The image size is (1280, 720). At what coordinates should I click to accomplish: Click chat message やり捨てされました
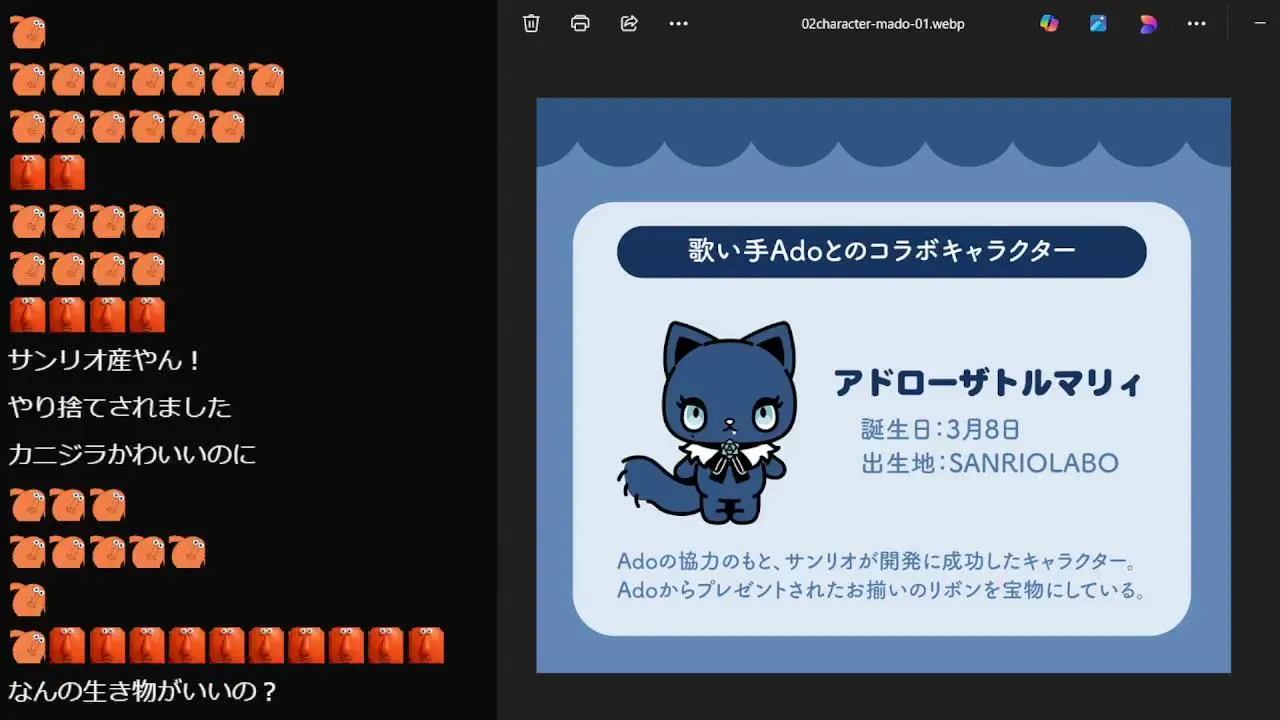(x=120, y=407)
